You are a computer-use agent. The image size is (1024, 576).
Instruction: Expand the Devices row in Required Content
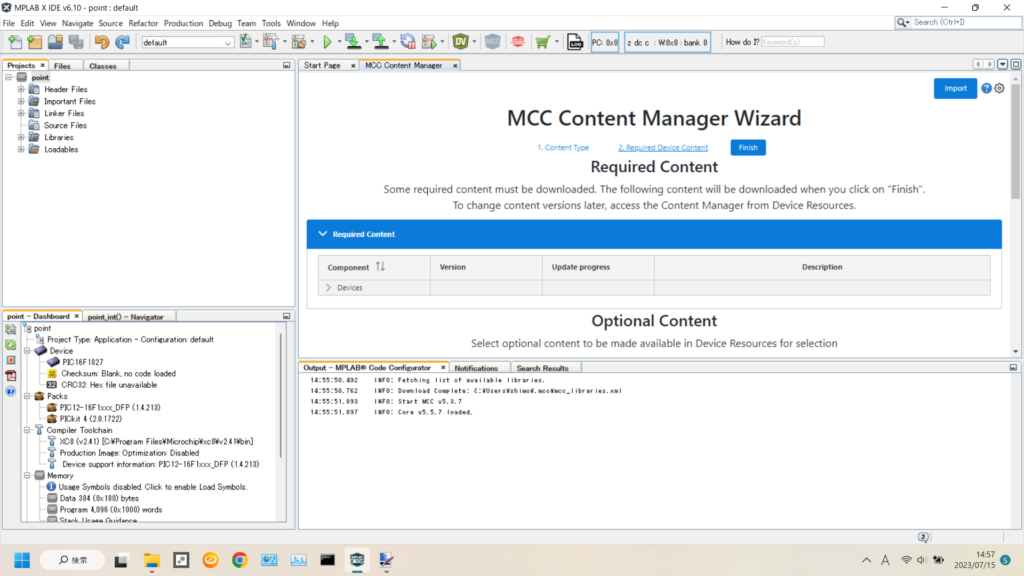[x=328, y=288]
